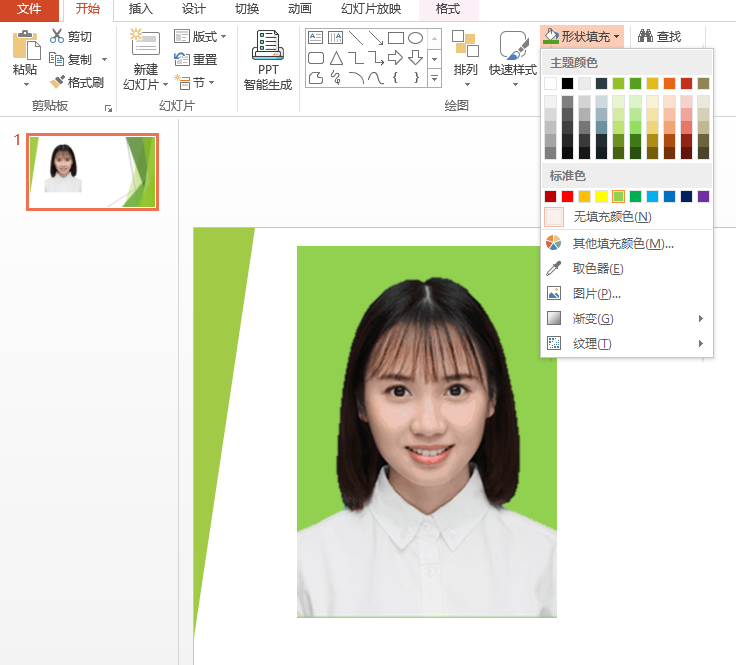The width and height of the screenshot is (736, 665).
Task: Select the arrow line shape
Action: (376, 38)
